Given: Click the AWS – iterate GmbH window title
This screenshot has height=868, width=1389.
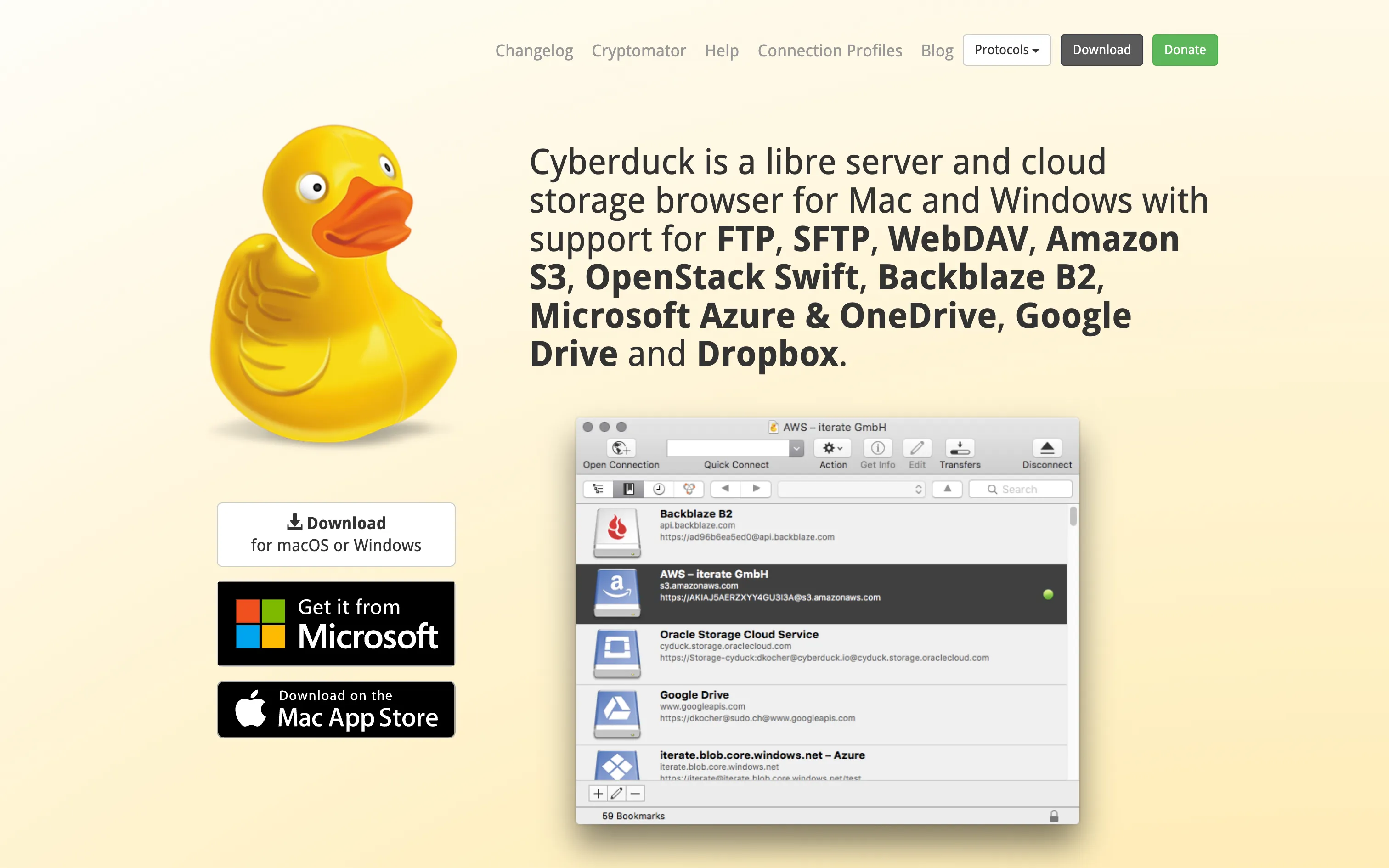Looking at the screenshot, I should (x=834, y=427).
